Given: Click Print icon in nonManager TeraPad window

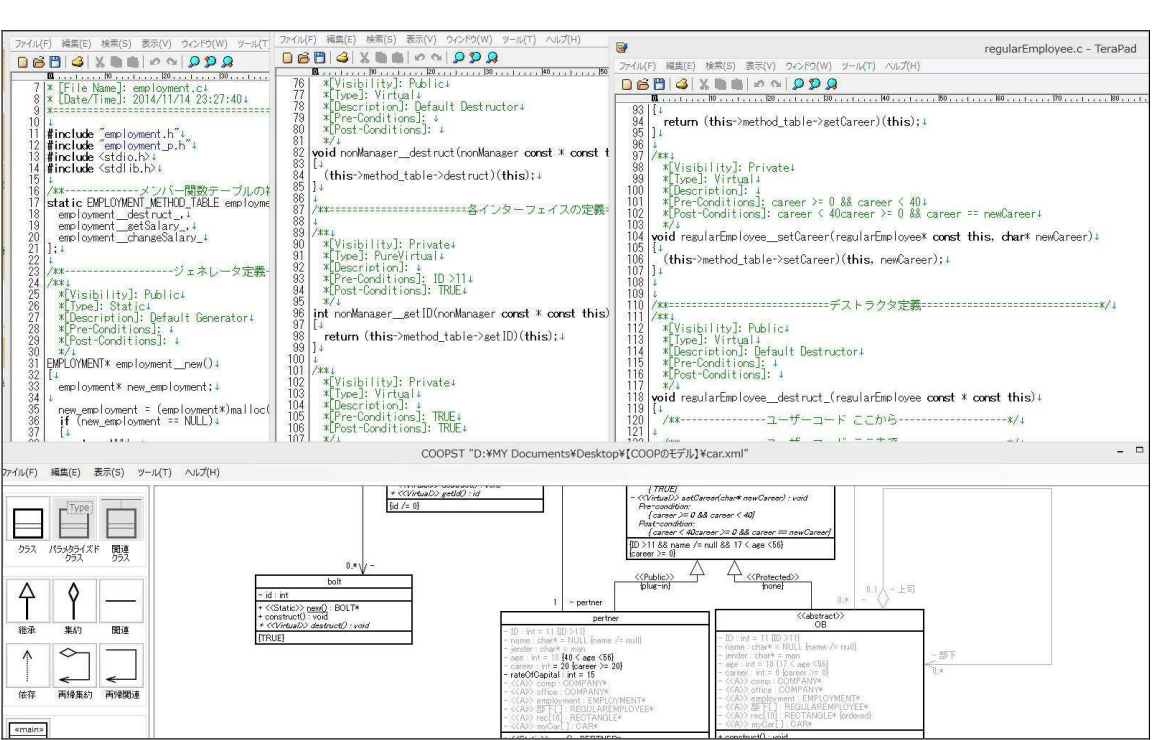Looking at the screenshot, I should coord(342,57).
